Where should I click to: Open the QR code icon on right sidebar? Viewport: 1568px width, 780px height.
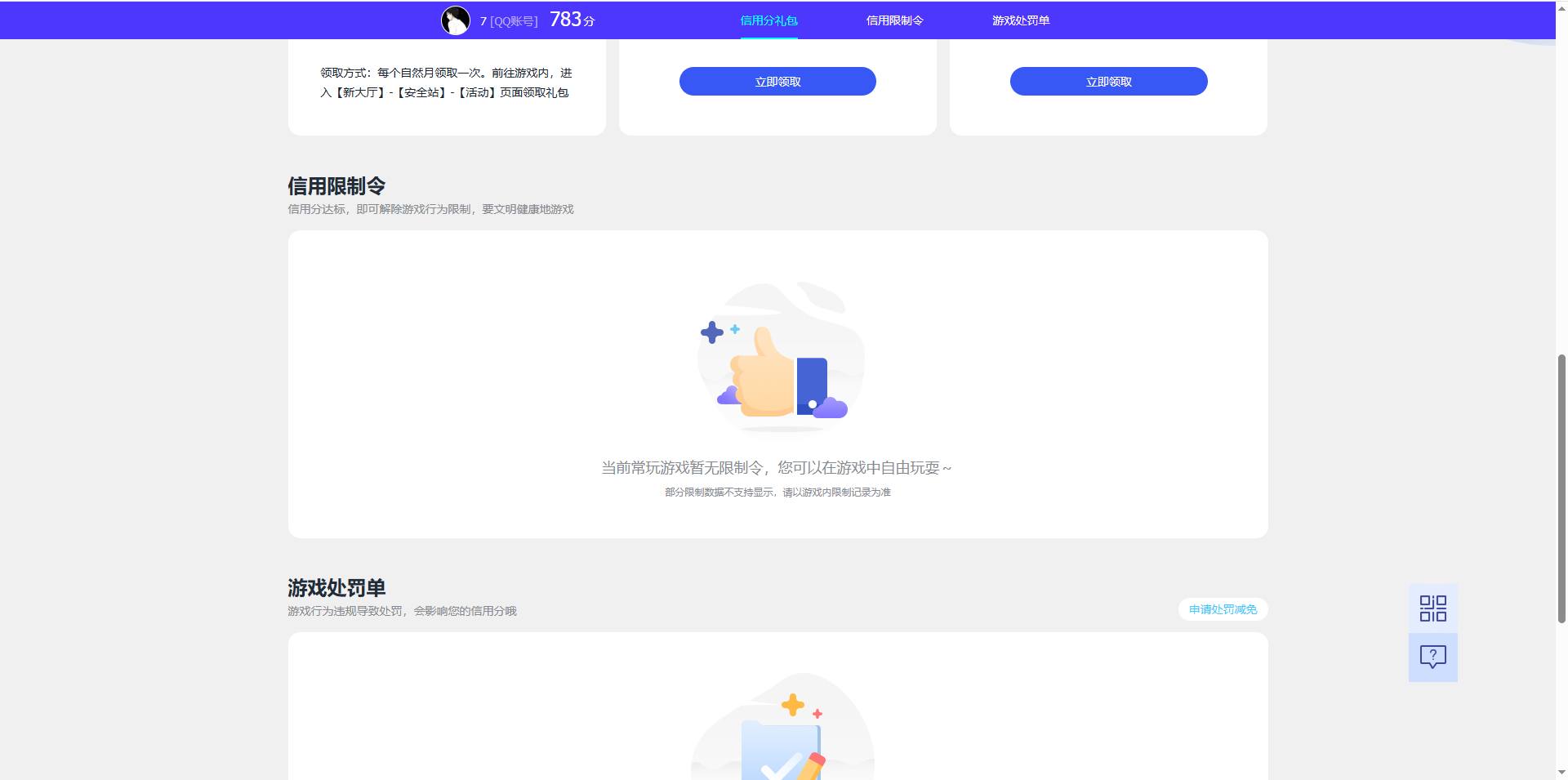pos(1432,608)
